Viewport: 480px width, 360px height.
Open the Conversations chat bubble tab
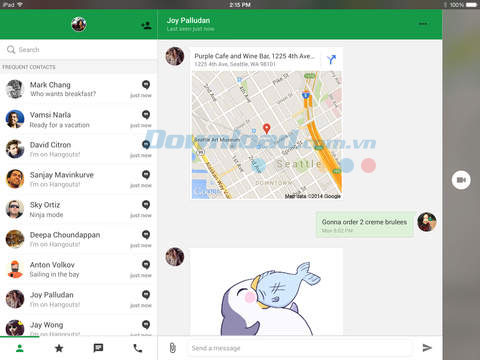(98, 348)
